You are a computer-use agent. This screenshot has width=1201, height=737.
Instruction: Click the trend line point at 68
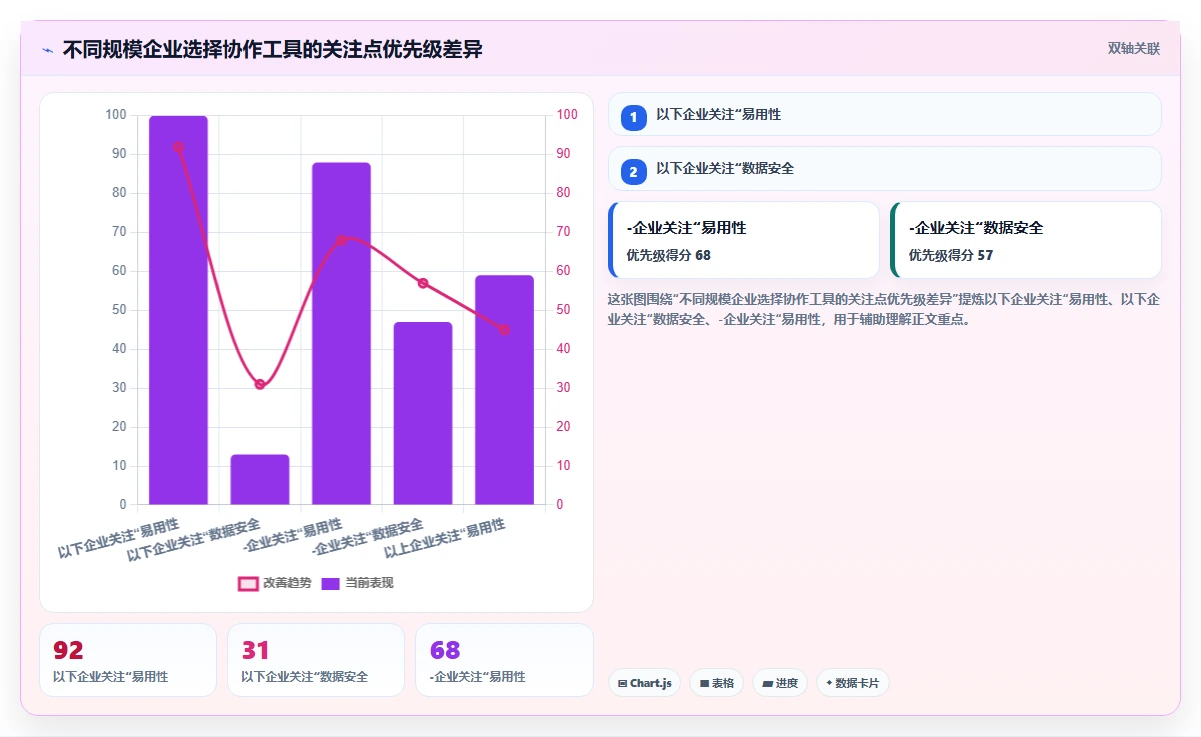click(x=341, y=240)
